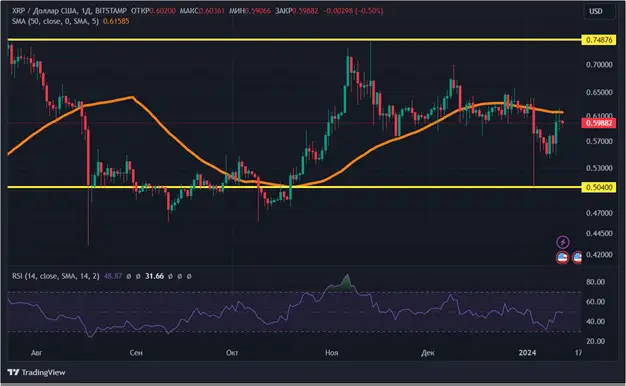Click the Ноя date label on time axis
The image size is (626, 386).
(332, 353)
